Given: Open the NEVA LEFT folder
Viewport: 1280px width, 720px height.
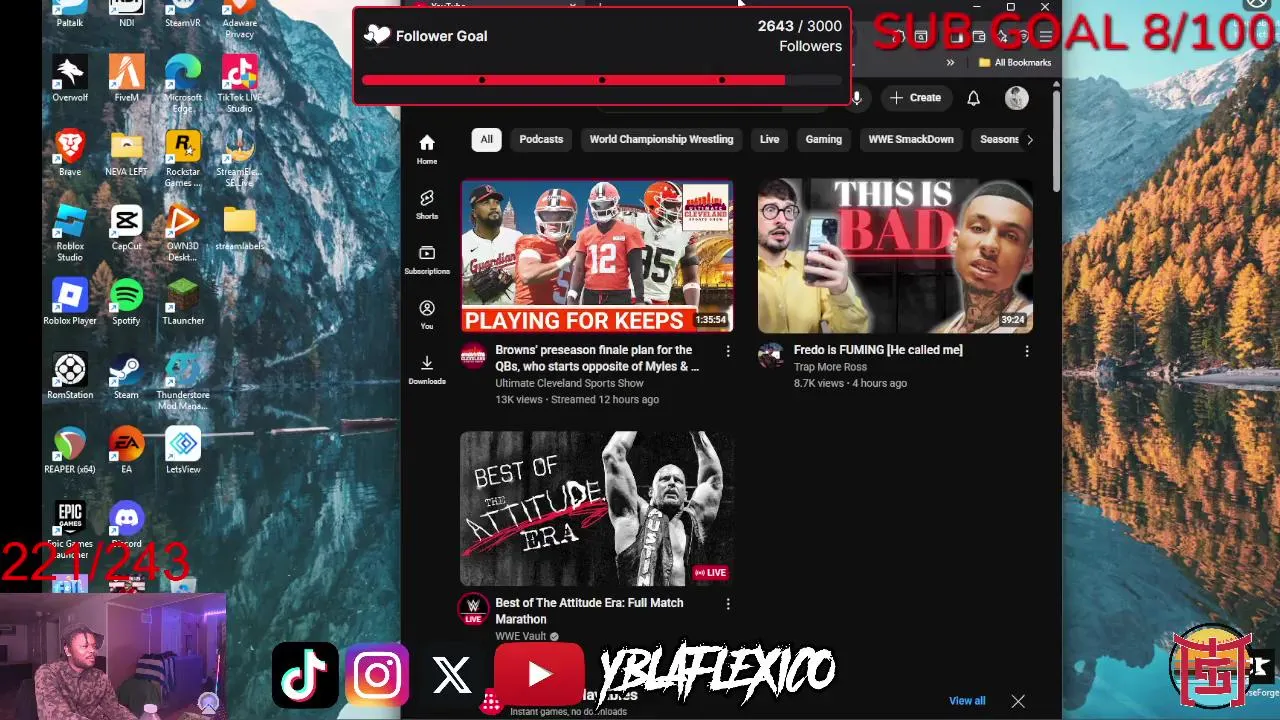Looking at the screenshot, I should click(x=126, y=153).
